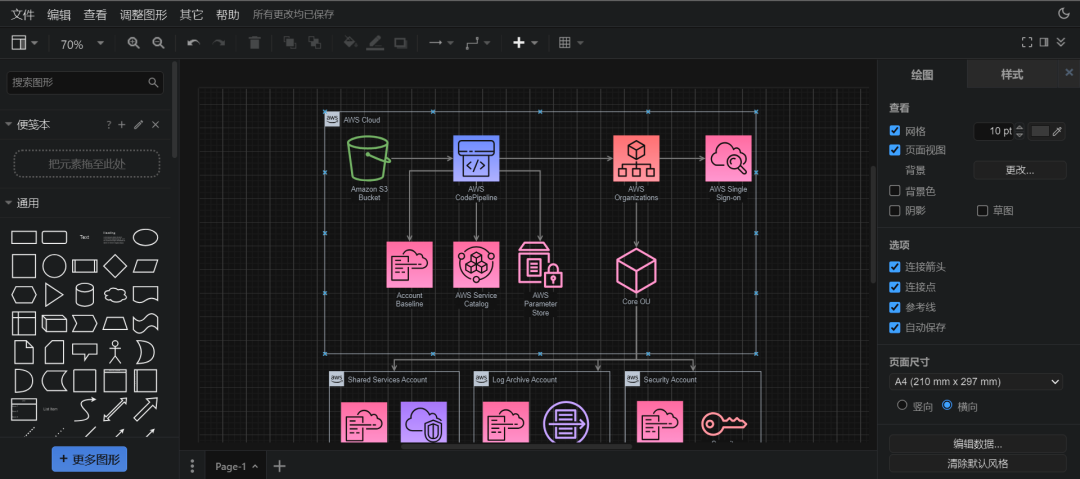The image size is (1080, 479).
Task: Open the 文件 menu
Action: pyautogui.click(x=23, y=14)
